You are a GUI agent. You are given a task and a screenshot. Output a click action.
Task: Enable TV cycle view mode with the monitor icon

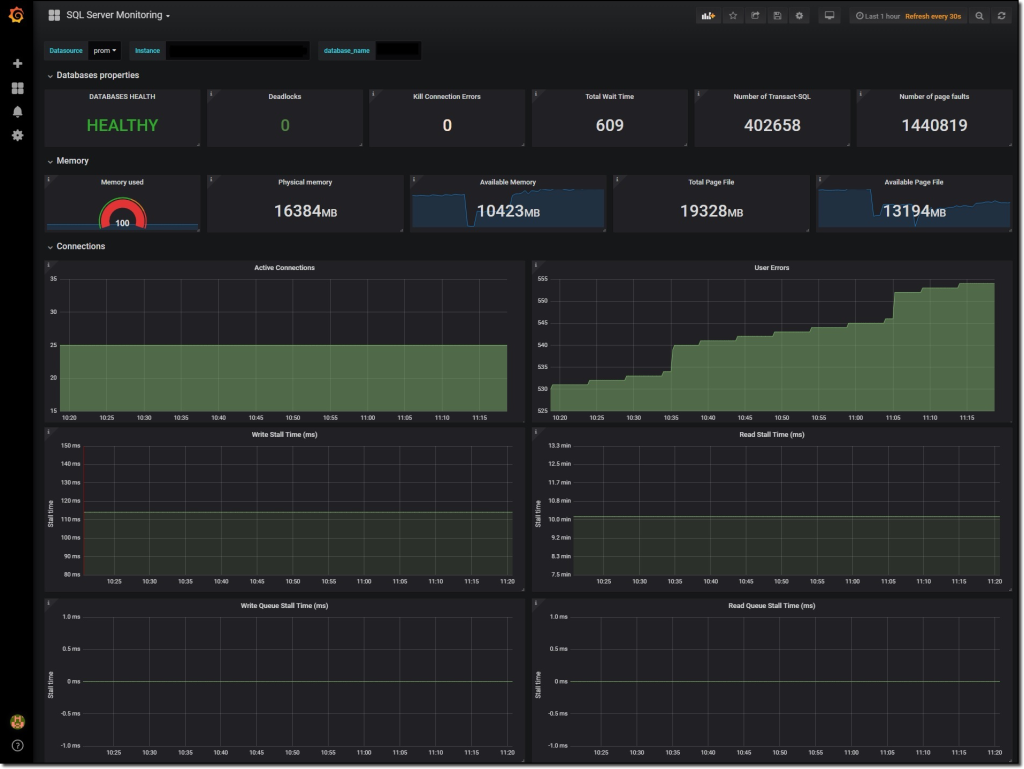pyautogui.click(x=829, y=15)
